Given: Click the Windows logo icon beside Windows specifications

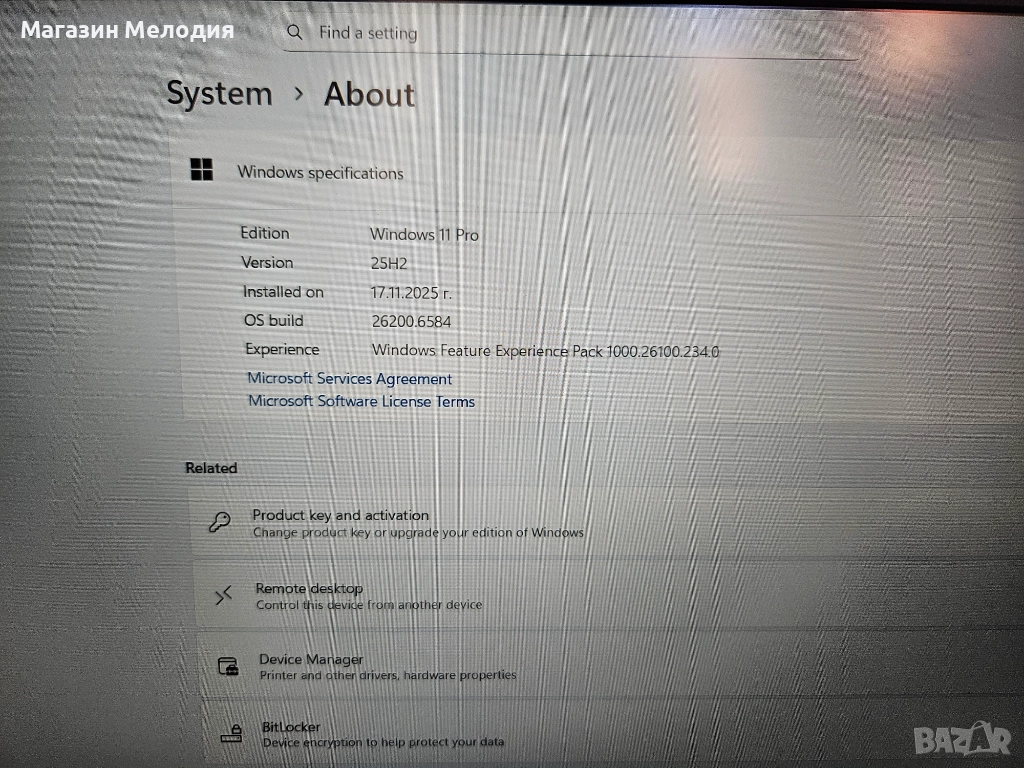Looking at the screenshot, I should coord(202,171).
